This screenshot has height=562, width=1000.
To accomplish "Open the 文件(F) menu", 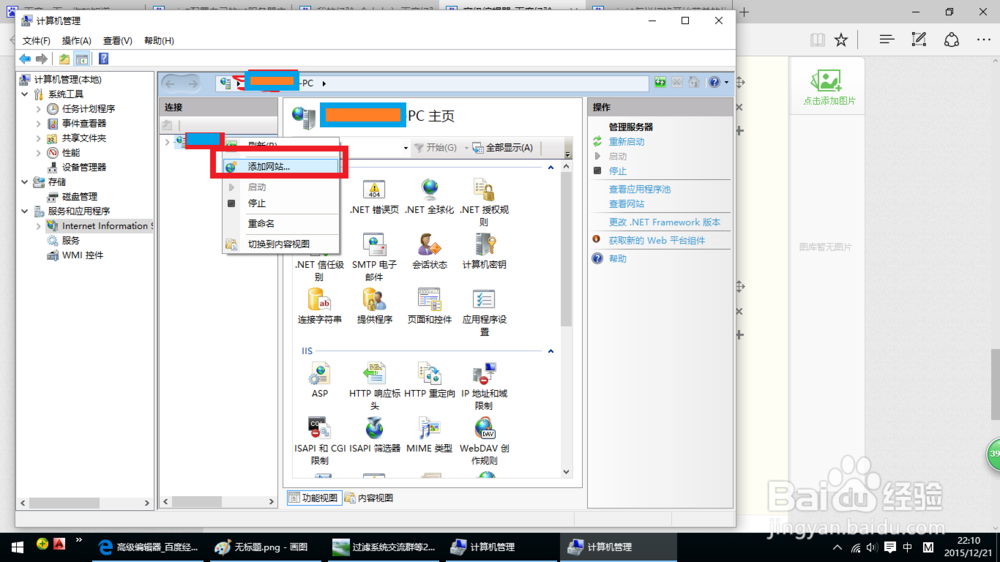I will pos(36,40).
